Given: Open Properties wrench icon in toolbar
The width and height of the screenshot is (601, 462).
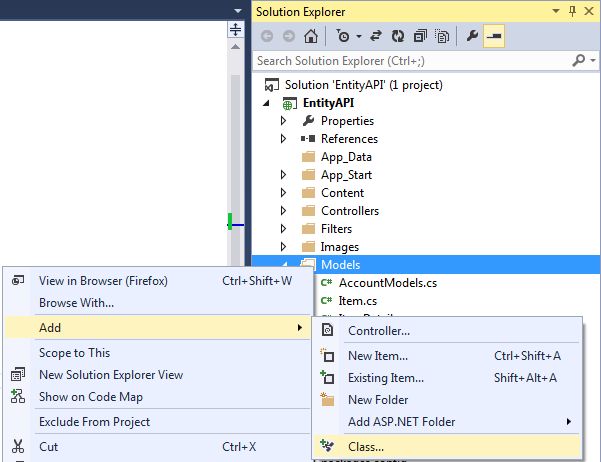Looking at the screenshot, I should pos(472,36).
